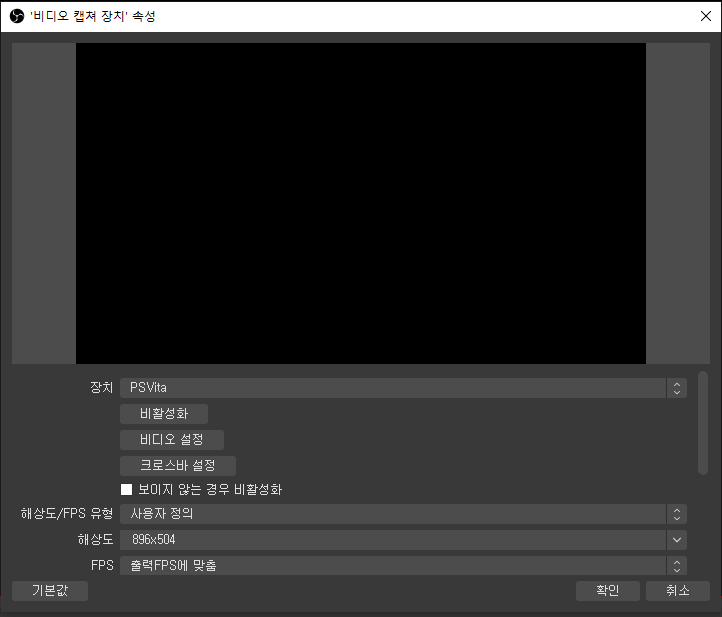Screen dimensions: 722x617
Task: Click arrows on the 해상도/FPS 유형 dropdown
Action: (x=676, y=514)
